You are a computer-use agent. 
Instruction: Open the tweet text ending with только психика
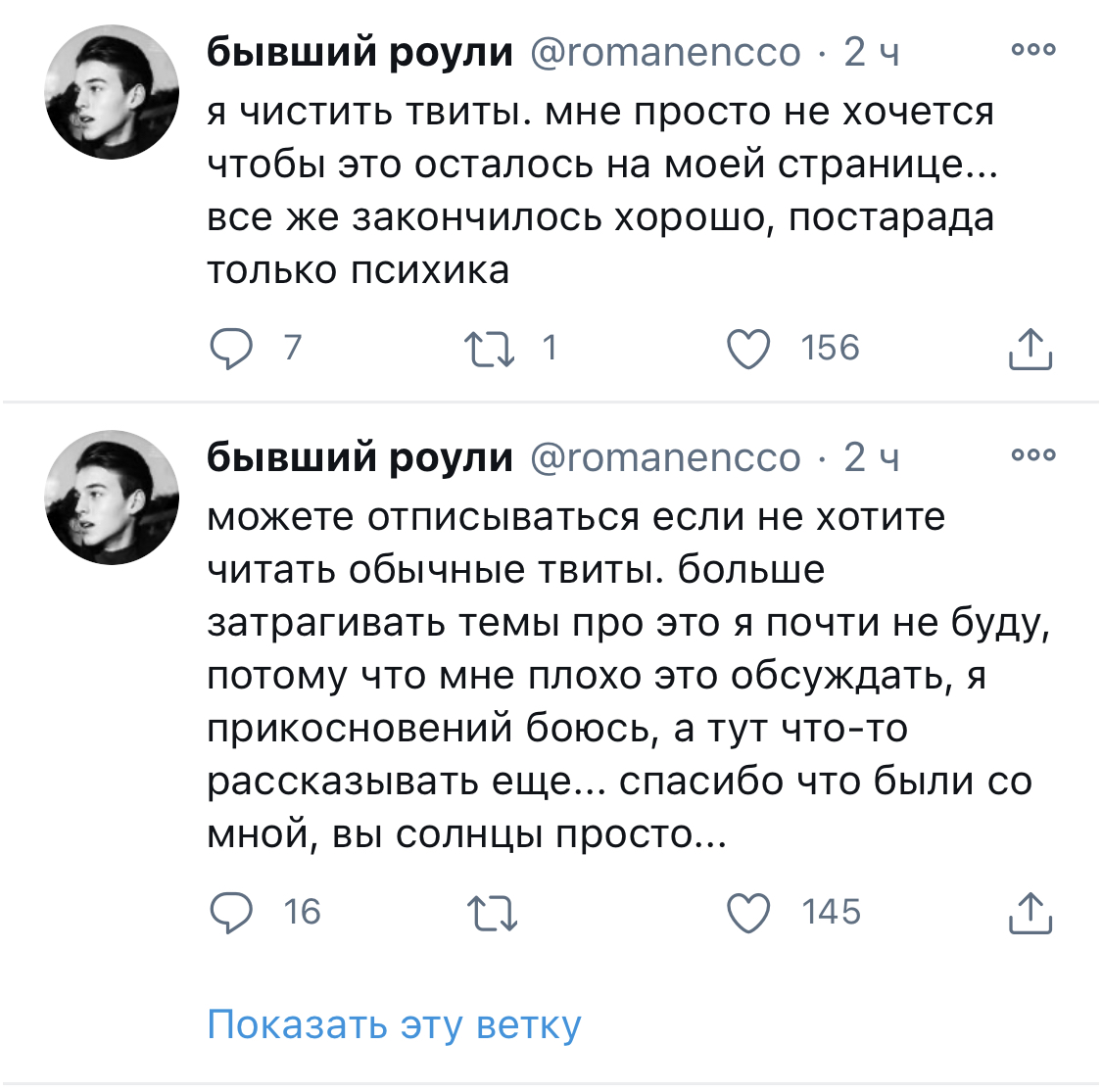602,190
